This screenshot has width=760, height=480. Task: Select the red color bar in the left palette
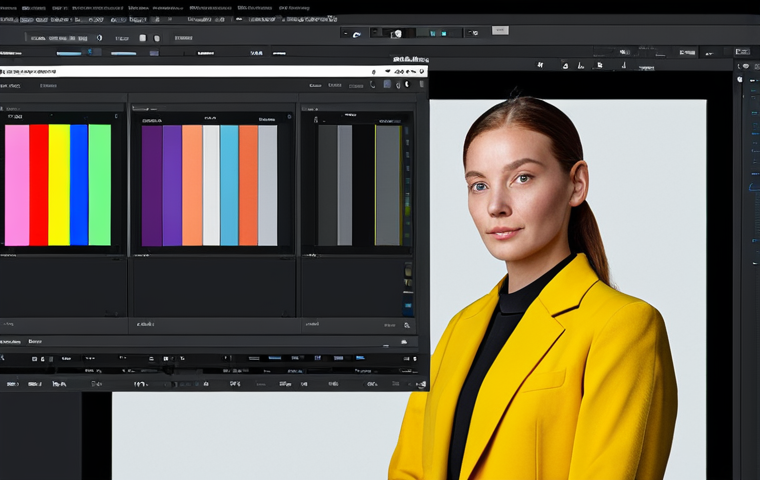coord(39,185)
